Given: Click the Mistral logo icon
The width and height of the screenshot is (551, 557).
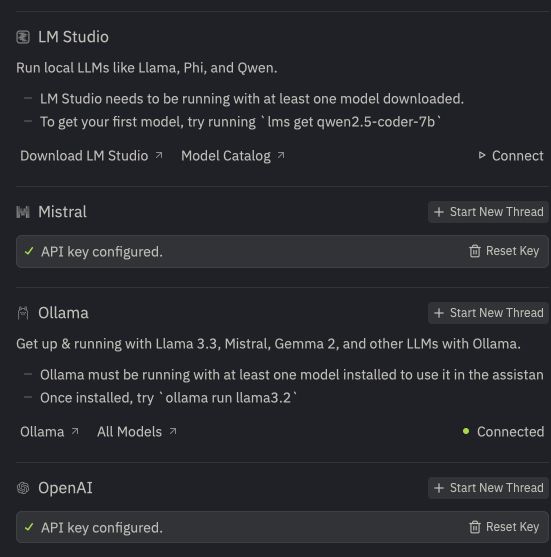Looking at the screenshot, I should click(23, 212).
